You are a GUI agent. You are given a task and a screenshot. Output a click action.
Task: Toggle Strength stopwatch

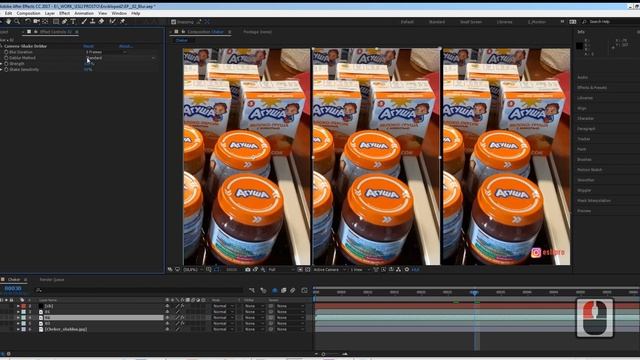pyautogui.click(x=6, y=64)
